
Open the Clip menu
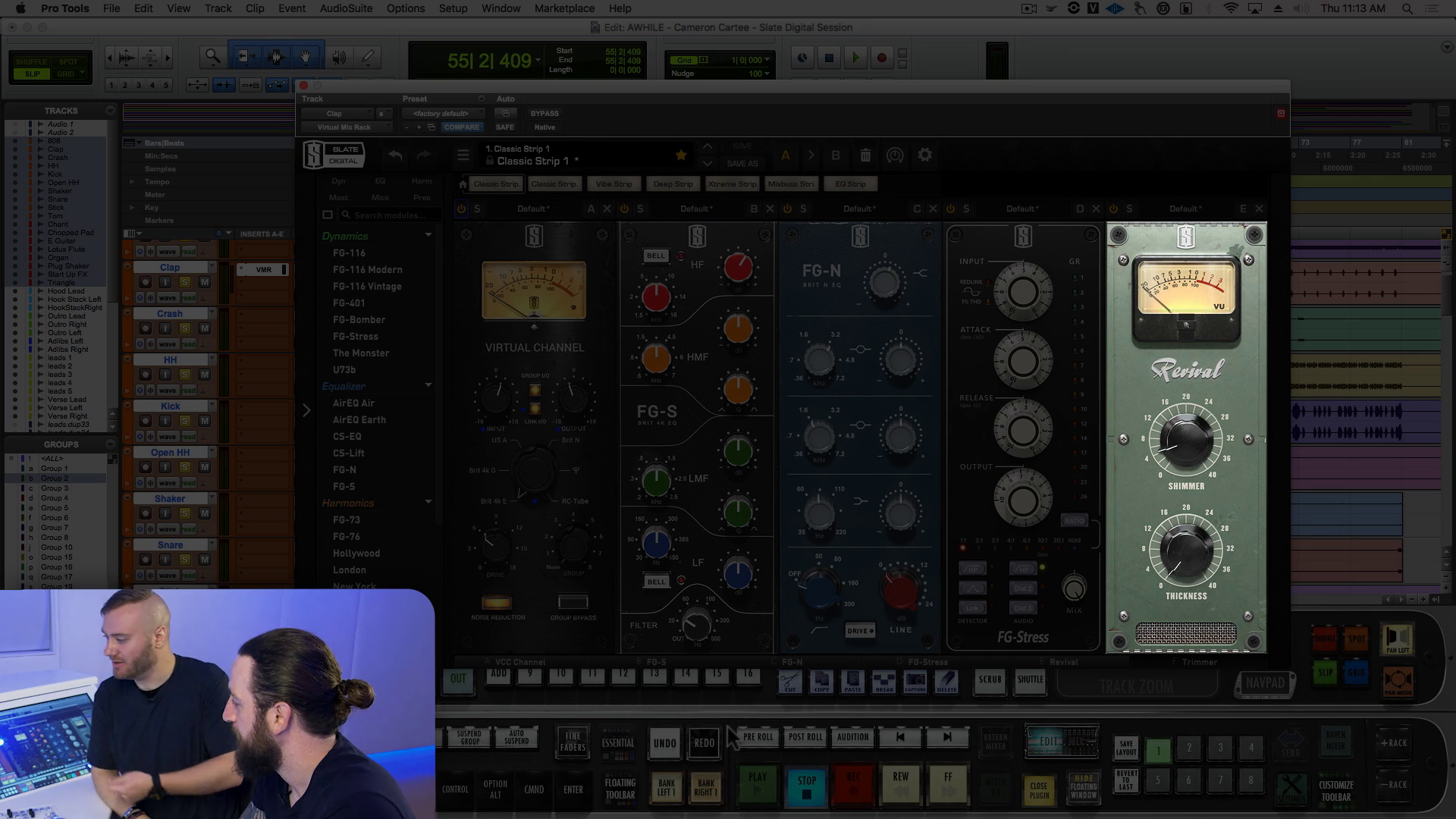(255, 8)
